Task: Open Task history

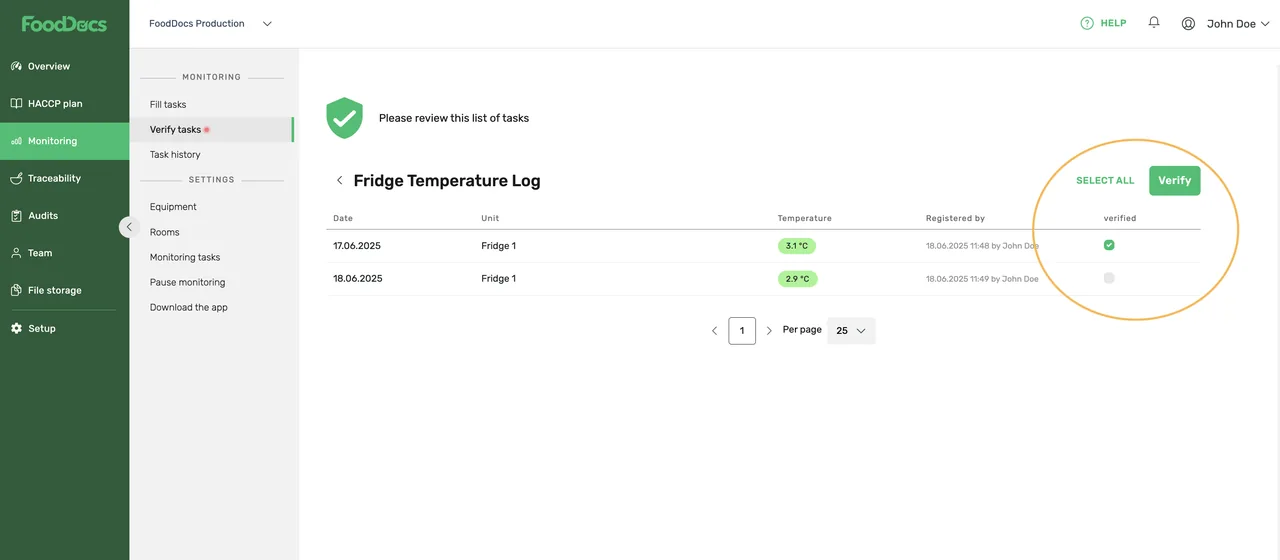Action: pyautogui.click(x=175, y=154)
